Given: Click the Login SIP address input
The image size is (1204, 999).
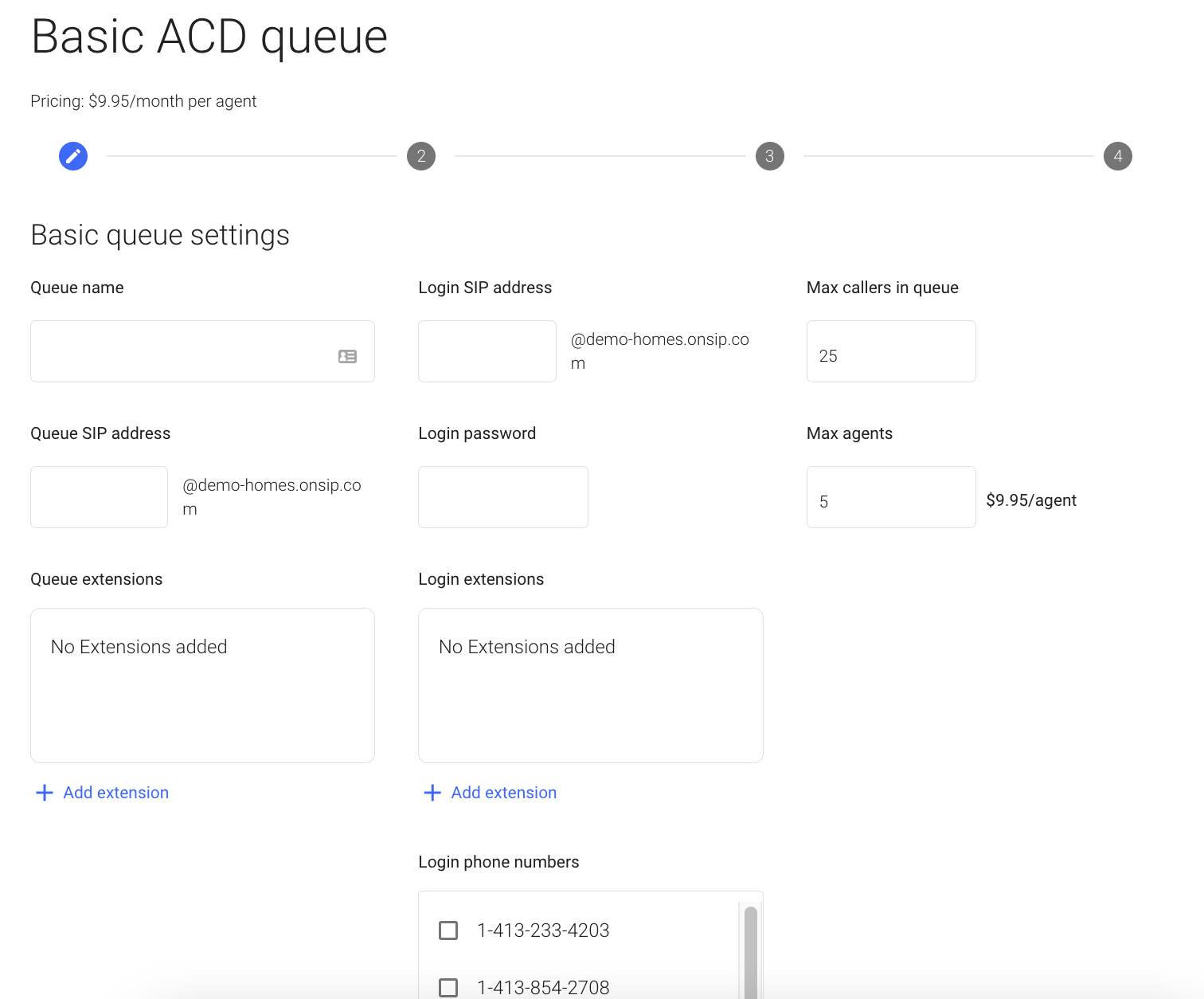Looking at the screenshot, I should tap(487, 351).
